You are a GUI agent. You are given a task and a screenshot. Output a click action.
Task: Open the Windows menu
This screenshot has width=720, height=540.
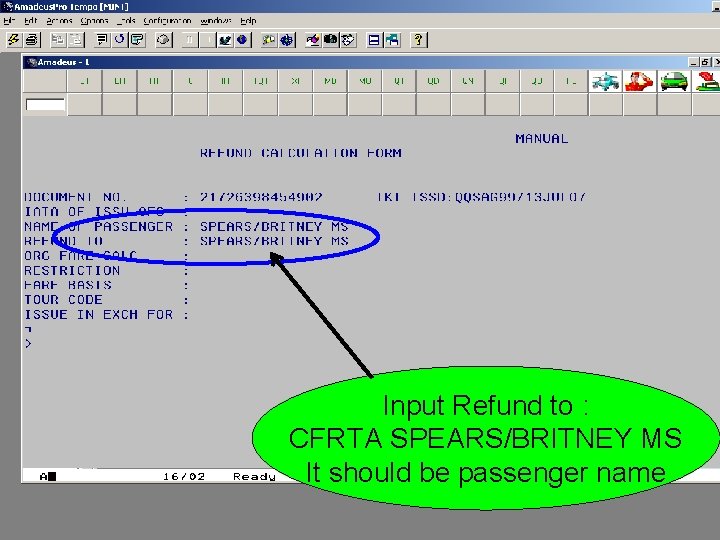coord(215,21)
